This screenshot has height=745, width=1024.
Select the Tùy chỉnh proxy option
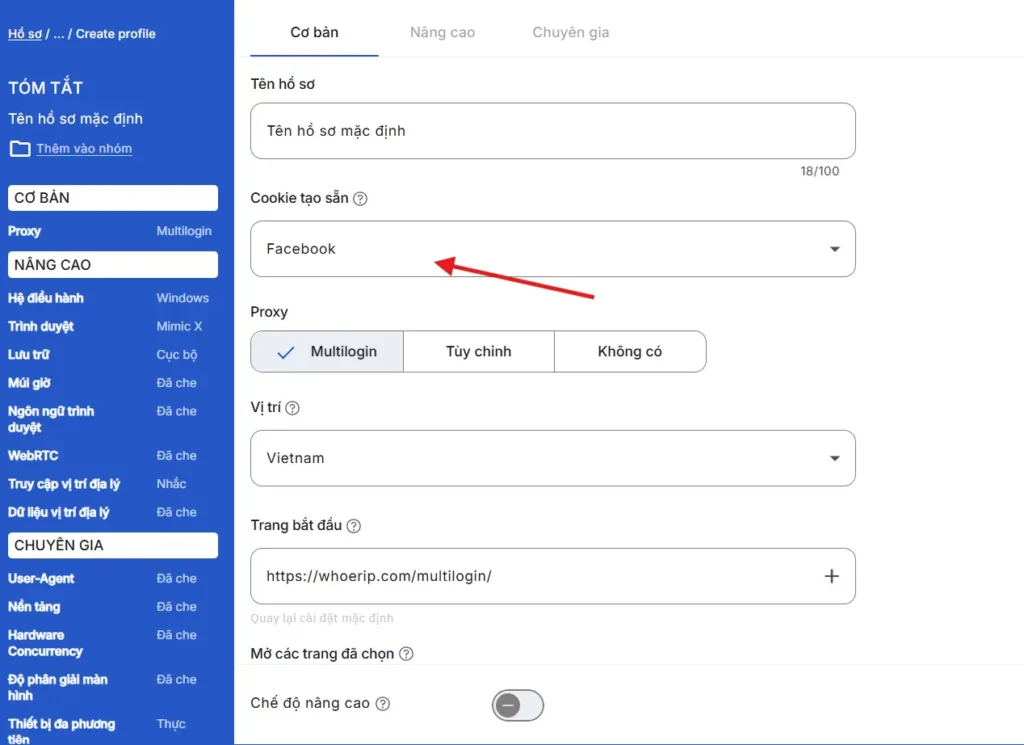pyautogui.click(x=479, y=351)
